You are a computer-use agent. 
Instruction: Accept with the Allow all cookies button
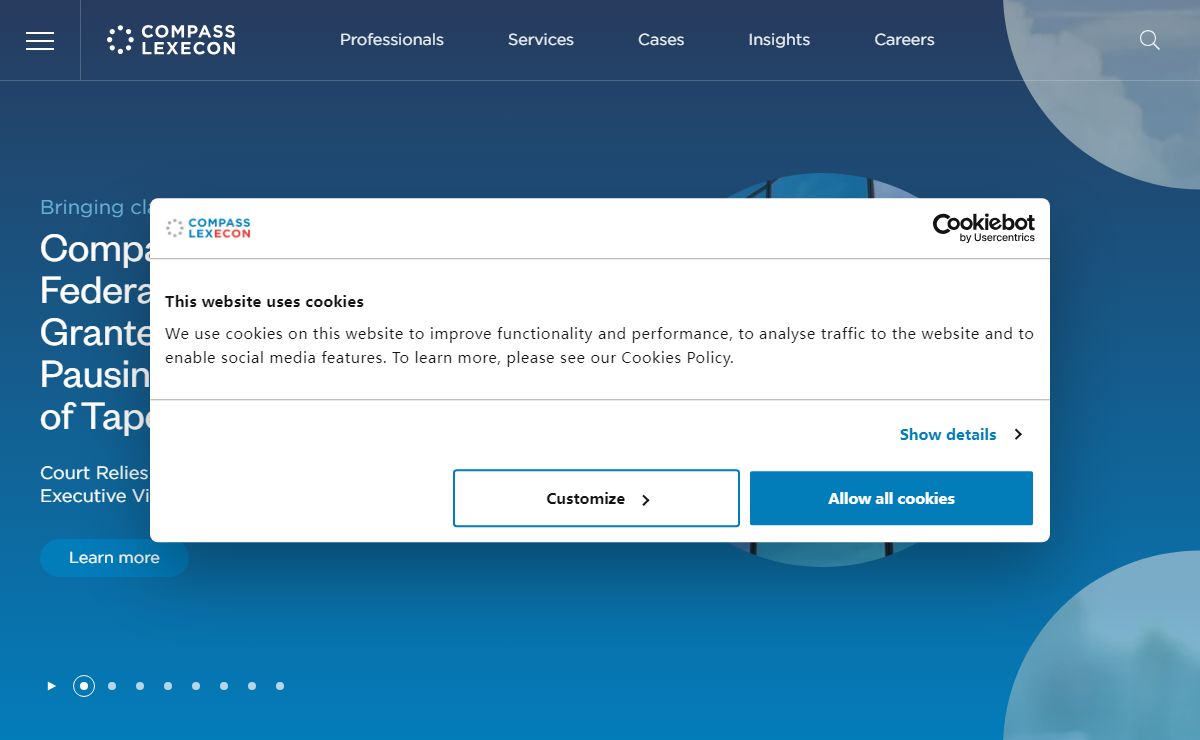[x=891, y=498]
